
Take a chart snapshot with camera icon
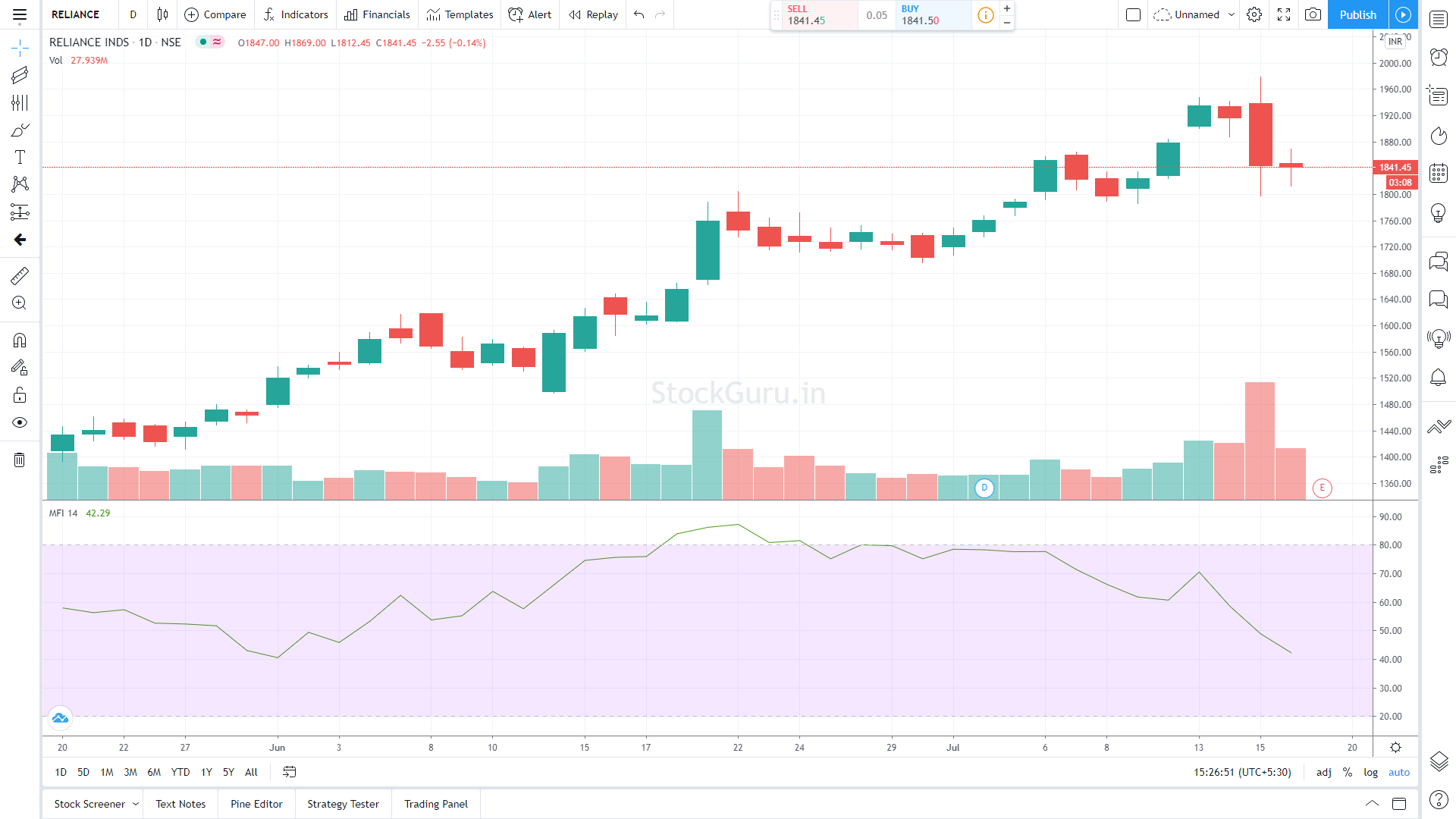(1313, 14)
